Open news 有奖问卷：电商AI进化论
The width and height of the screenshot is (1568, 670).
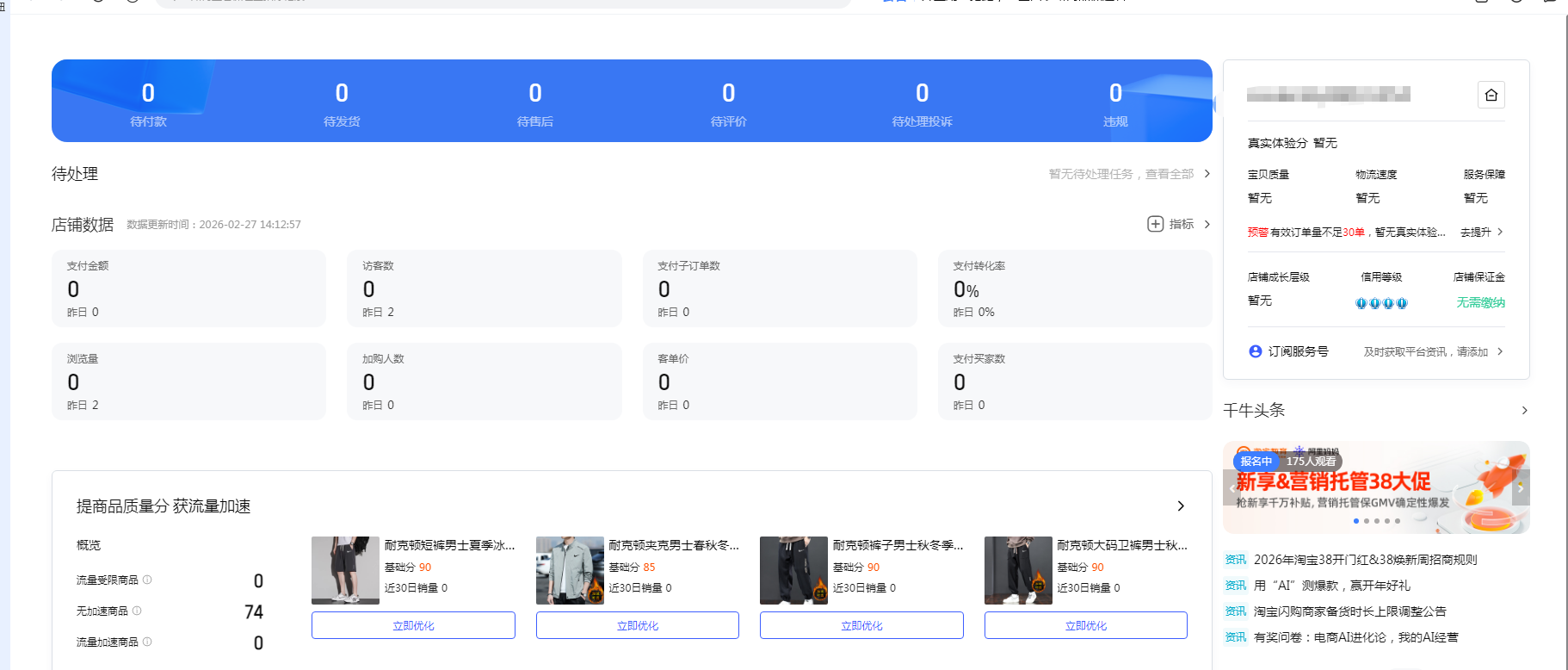click(1356, 637)
